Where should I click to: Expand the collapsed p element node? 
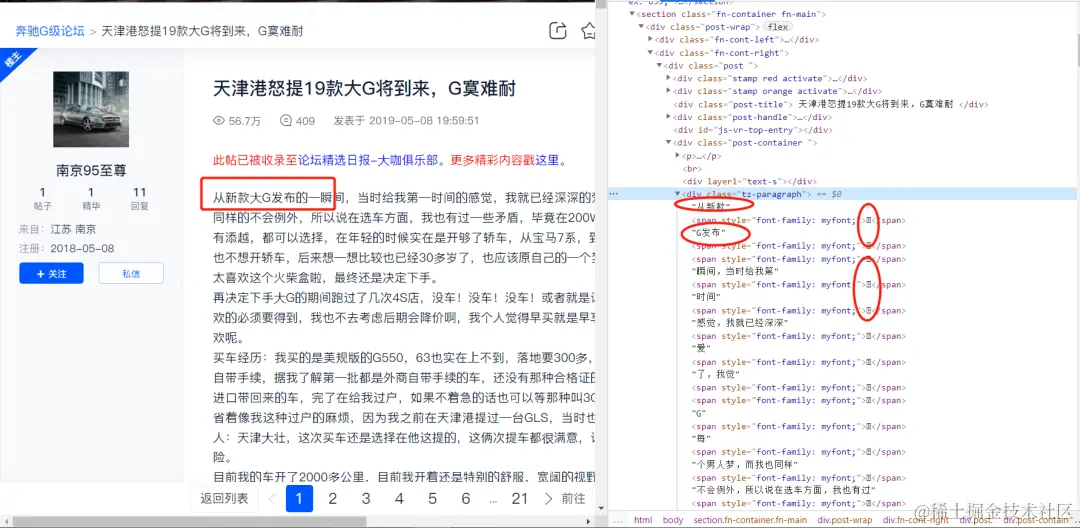[x=677, y=156]
